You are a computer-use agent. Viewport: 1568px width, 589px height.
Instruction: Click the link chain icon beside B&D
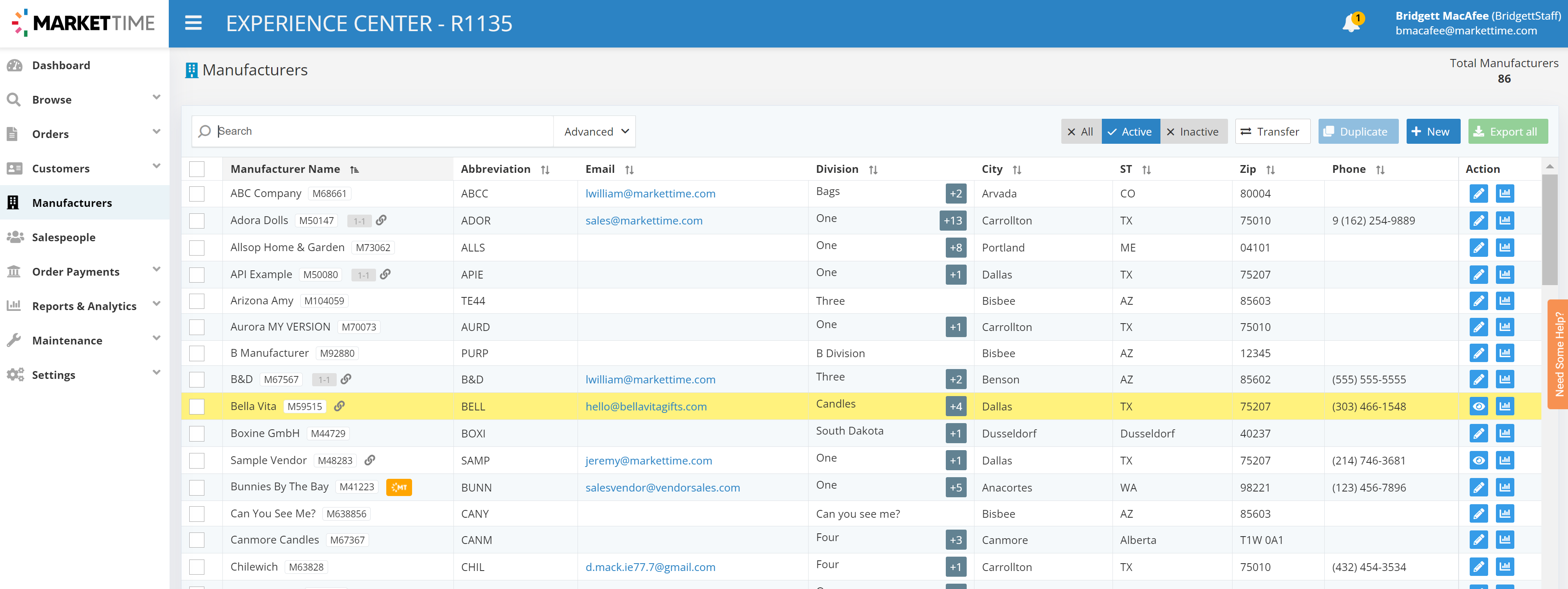tap(346, 379)
